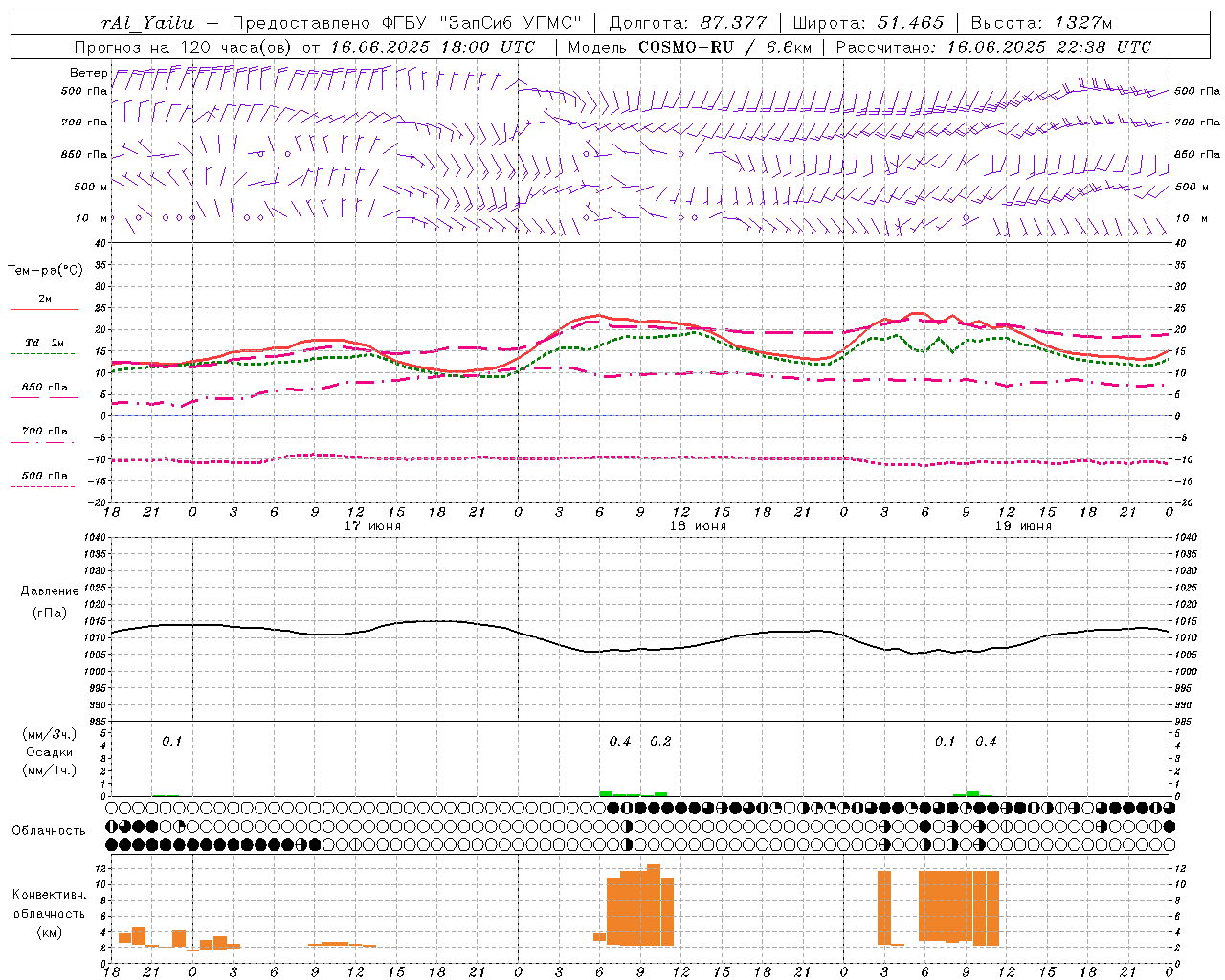
Task: Click the Прогноз на 120 часа(ов) text
Action: pyautogui.click(x=185, y=47)
